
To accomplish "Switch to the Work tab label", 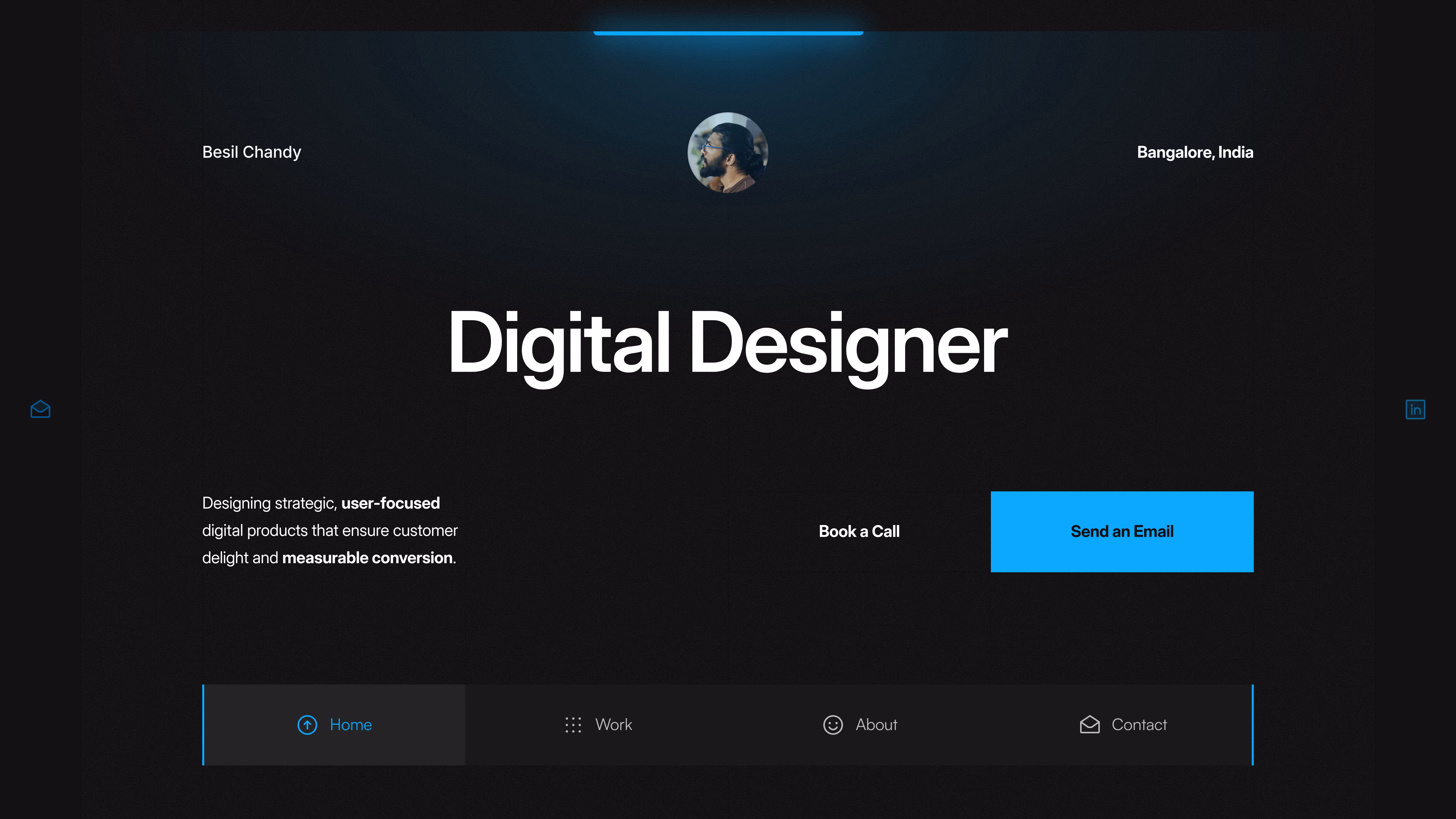I will point(613,725).
